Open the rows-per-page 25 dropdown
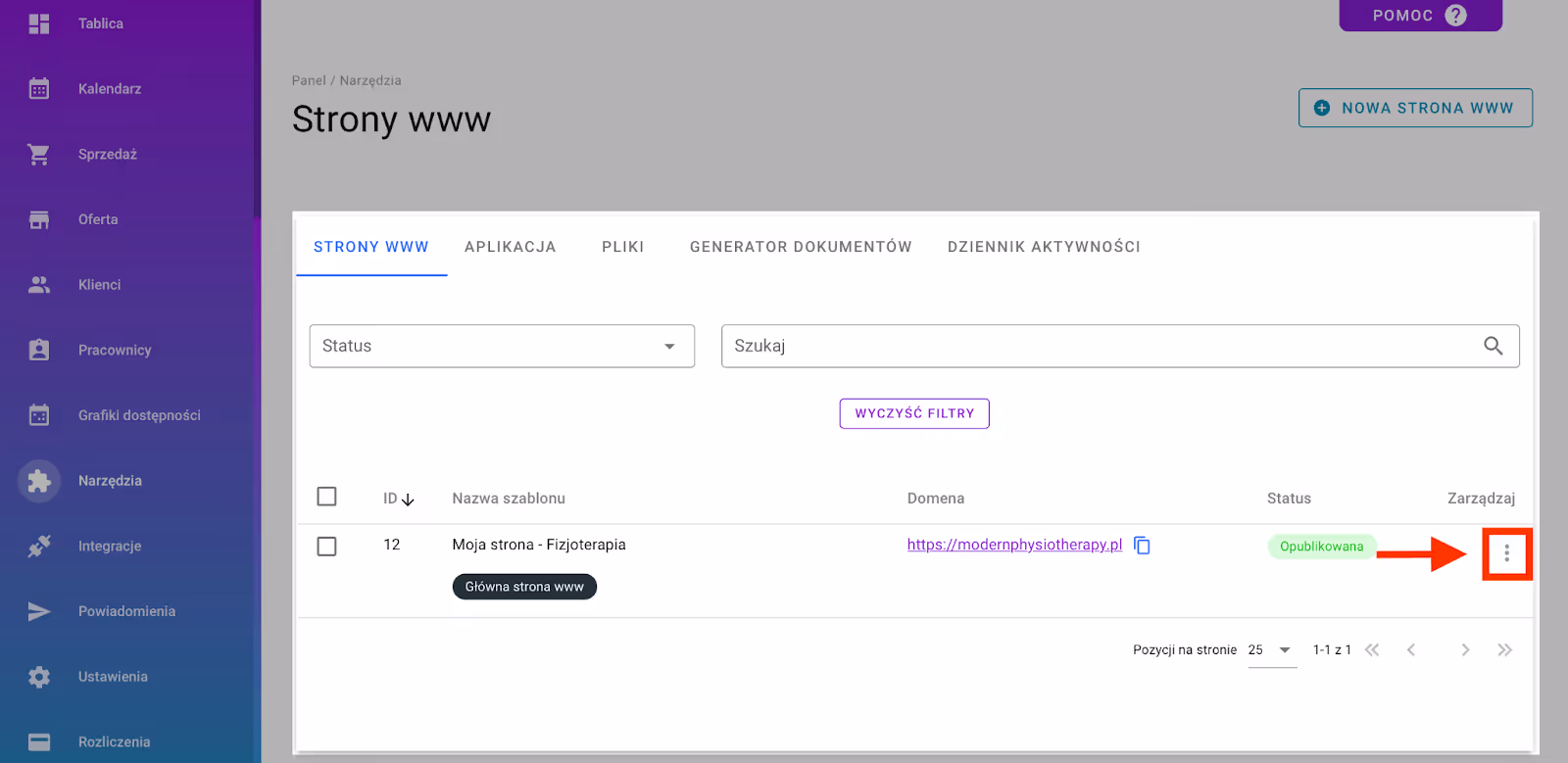The height and width of the screenshot is (763, 1568). coord(1272,650)
